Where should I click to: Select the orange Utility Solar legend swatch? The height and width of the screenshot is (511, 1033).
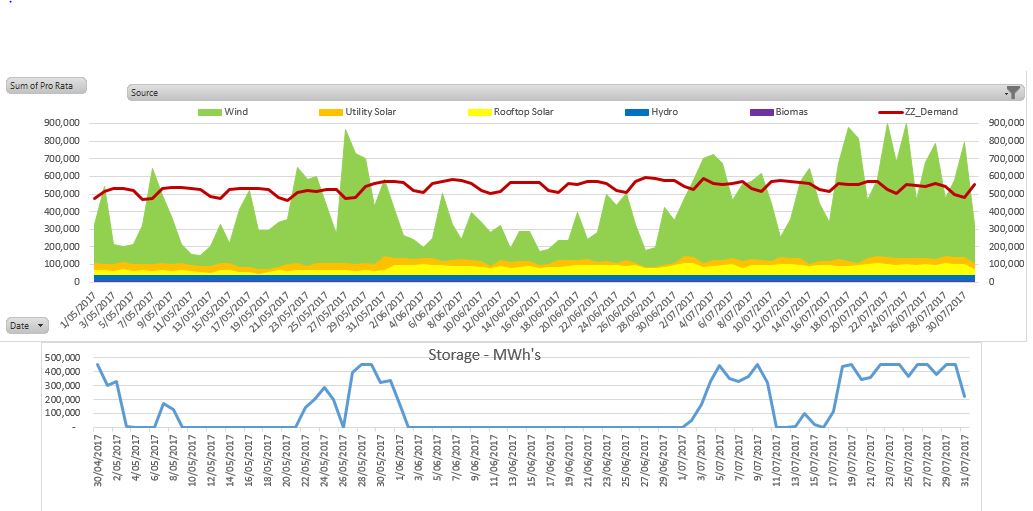tap(331, 113)
